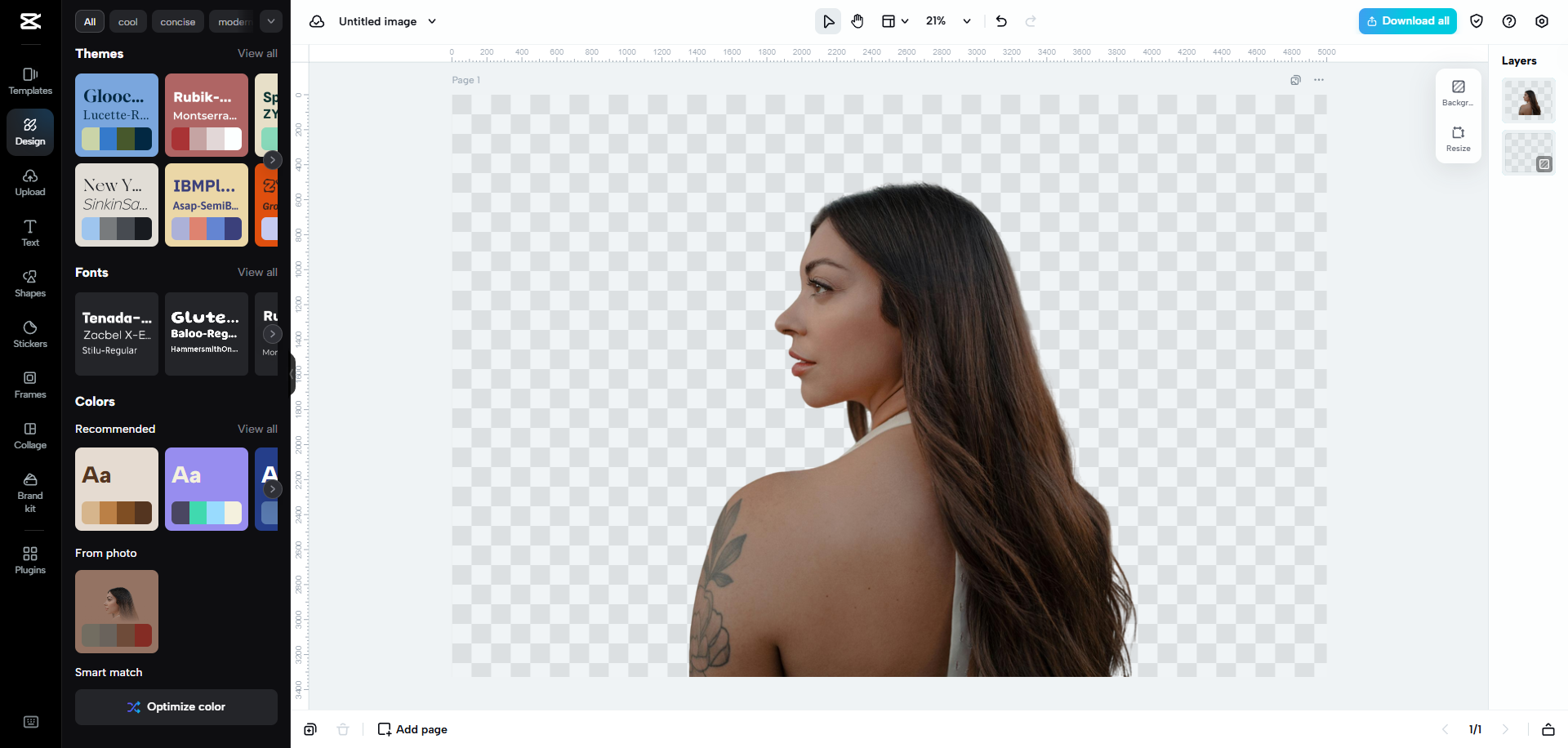This screenshot has width=1568, height=748.
Task: Open the Plugins section
Action: click(x=29, y=559)
